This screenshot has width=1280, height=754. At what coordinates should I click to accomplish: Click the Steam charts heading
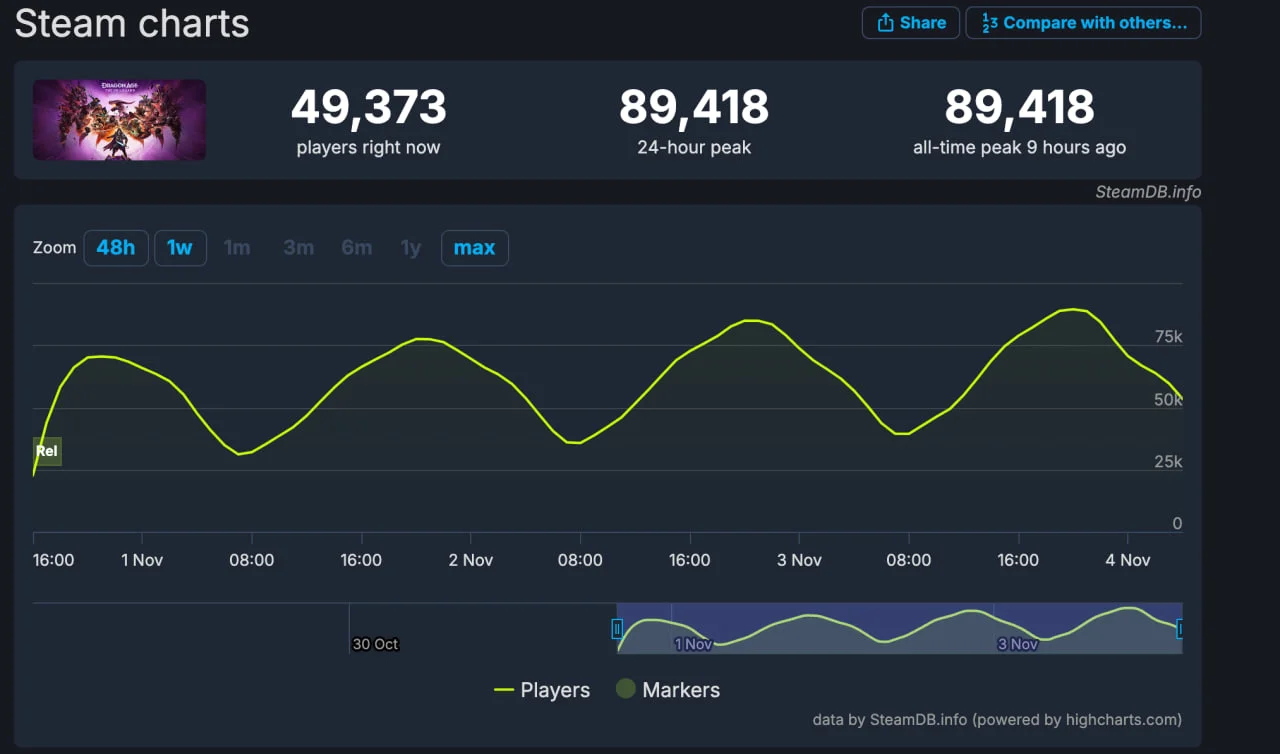132,22
